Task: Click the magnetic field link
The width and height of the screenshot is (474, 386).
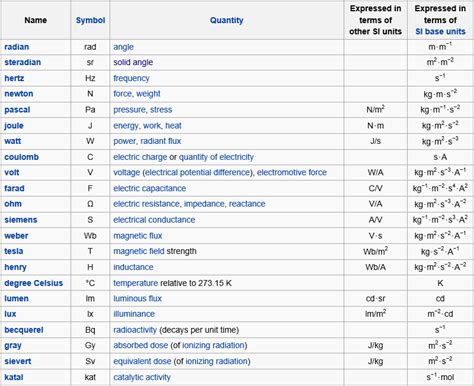Action: point(139,251)
